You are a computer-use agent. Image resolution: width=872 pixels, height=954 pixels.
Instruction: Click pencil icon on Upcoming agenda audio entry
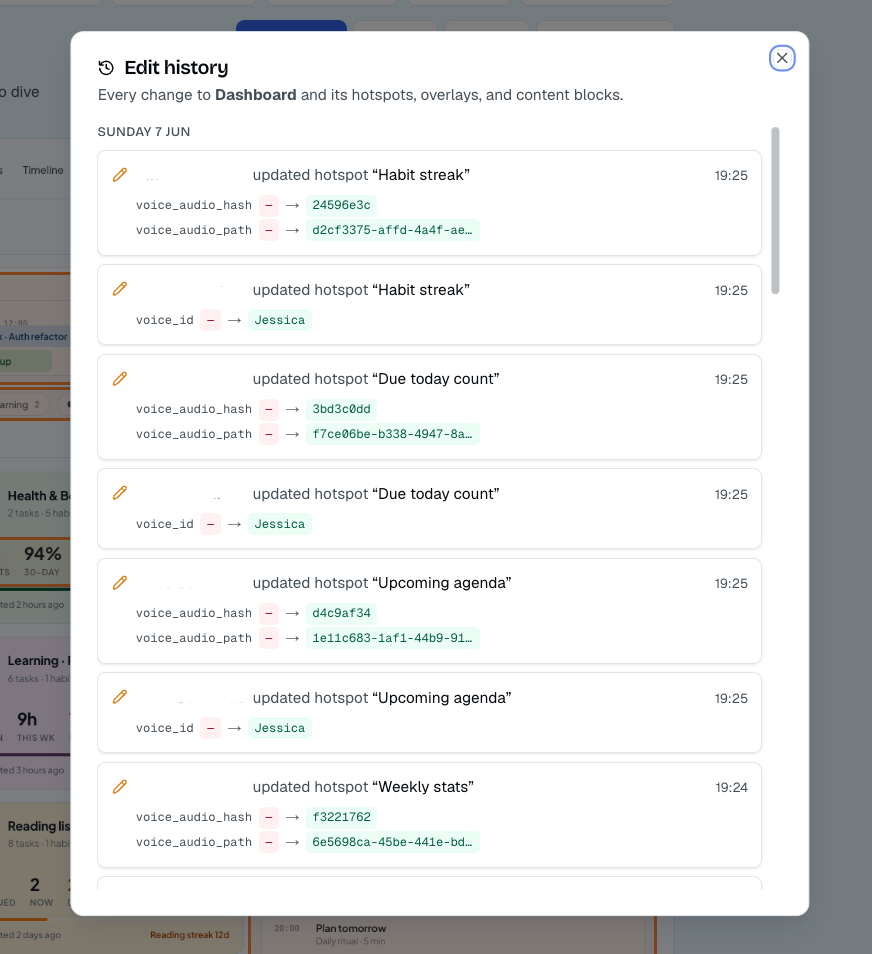coord(120,582)
